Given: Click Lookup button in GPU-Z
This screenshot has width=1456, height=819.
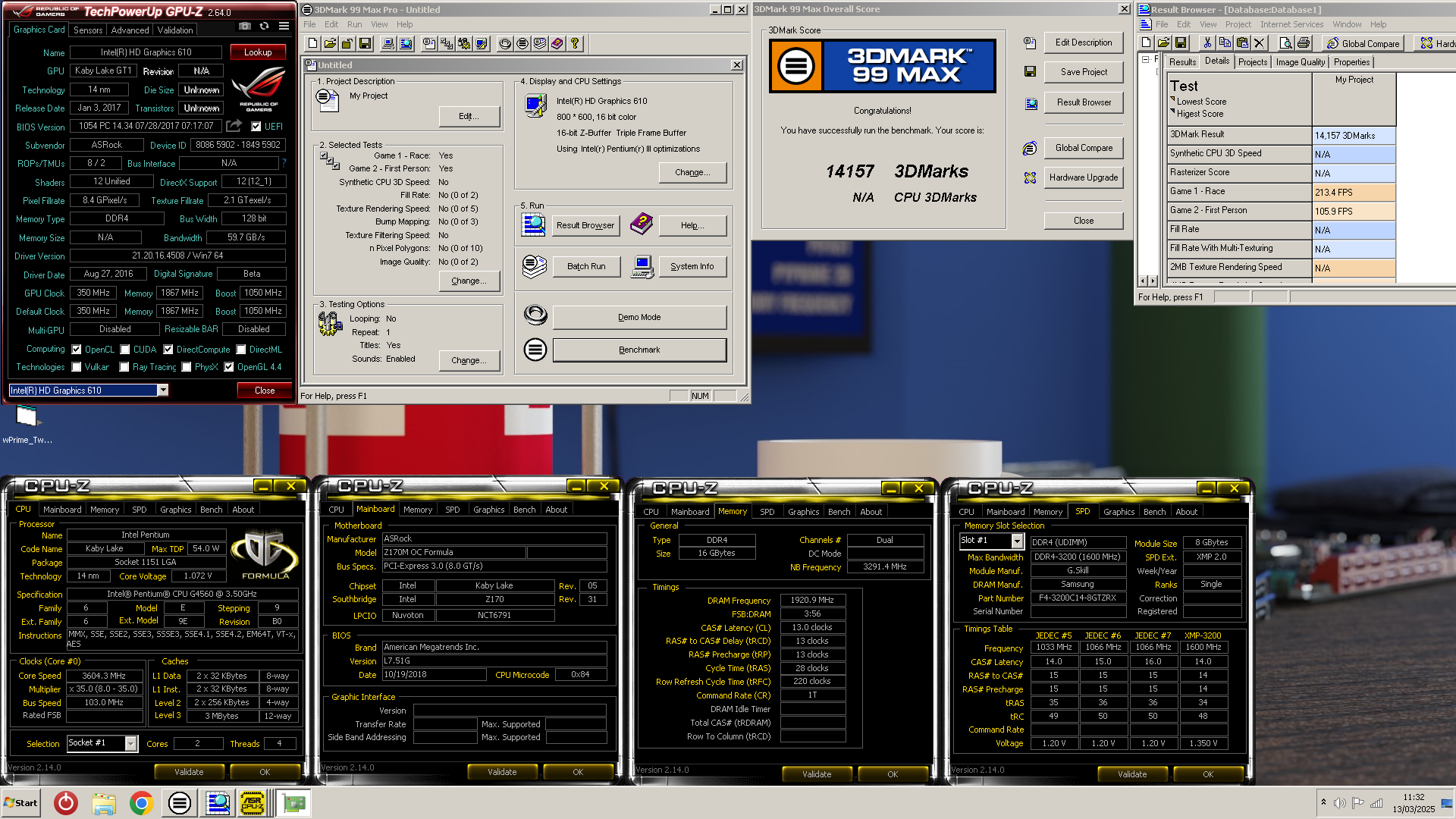Looking at the screenshot, I should (258, 52).
